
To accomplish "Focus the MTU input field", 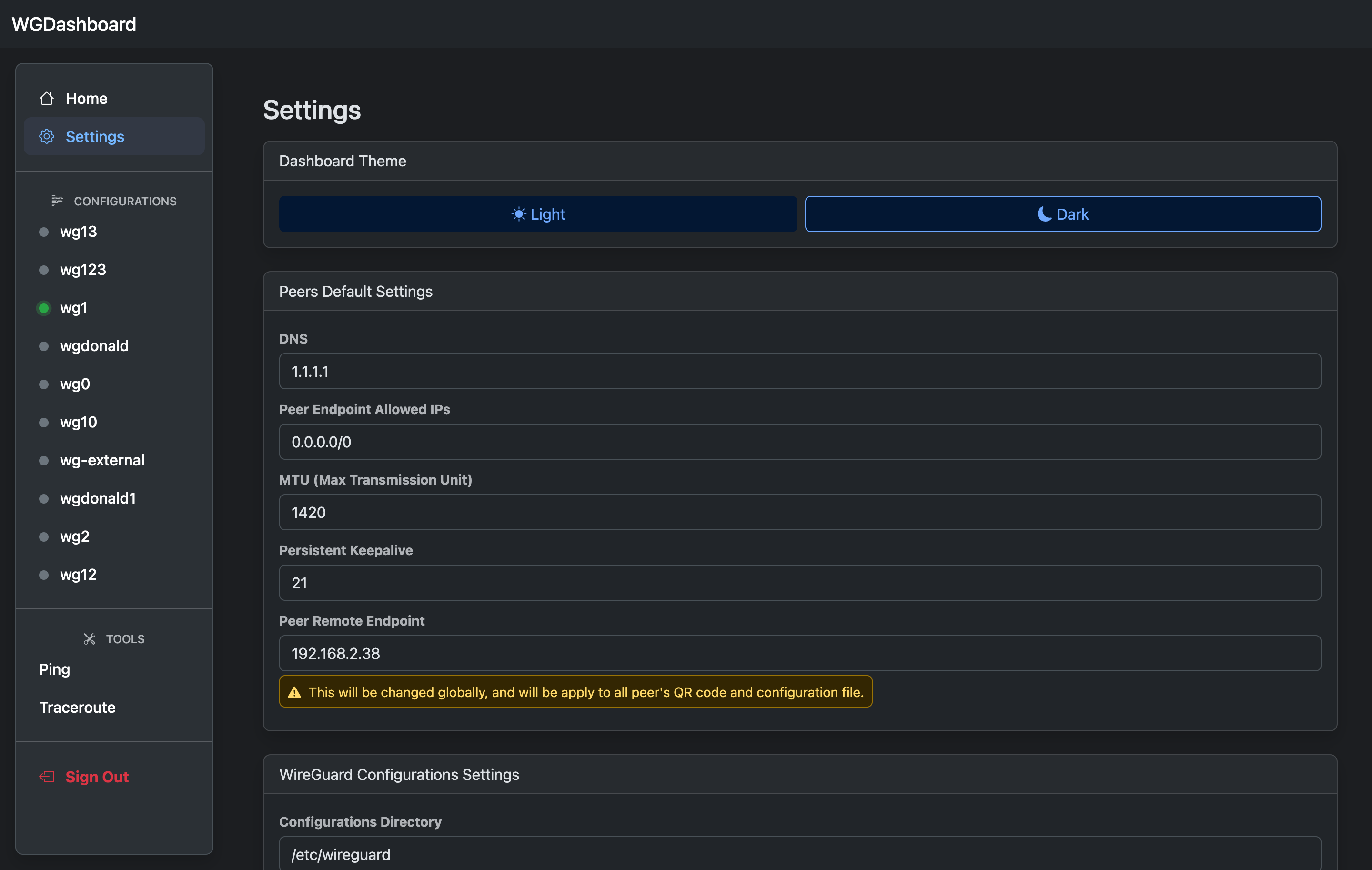I will click(x=800, y=512).
